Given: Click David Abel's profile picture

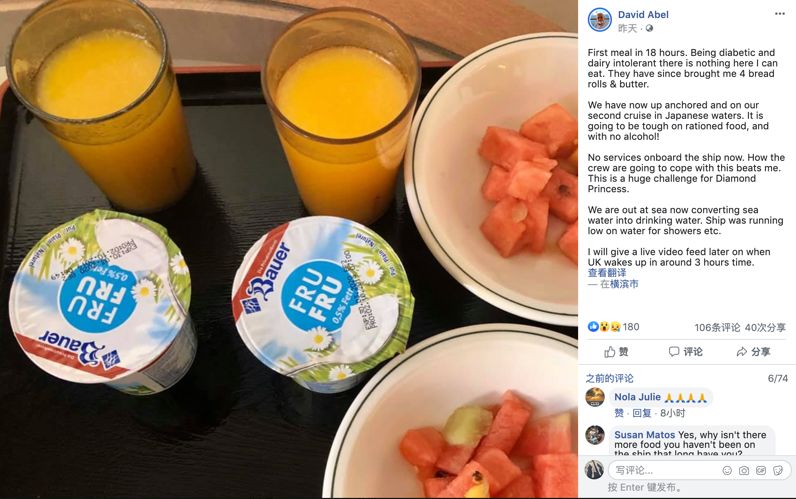Looking at the screenshot, I should coord(599,20).
